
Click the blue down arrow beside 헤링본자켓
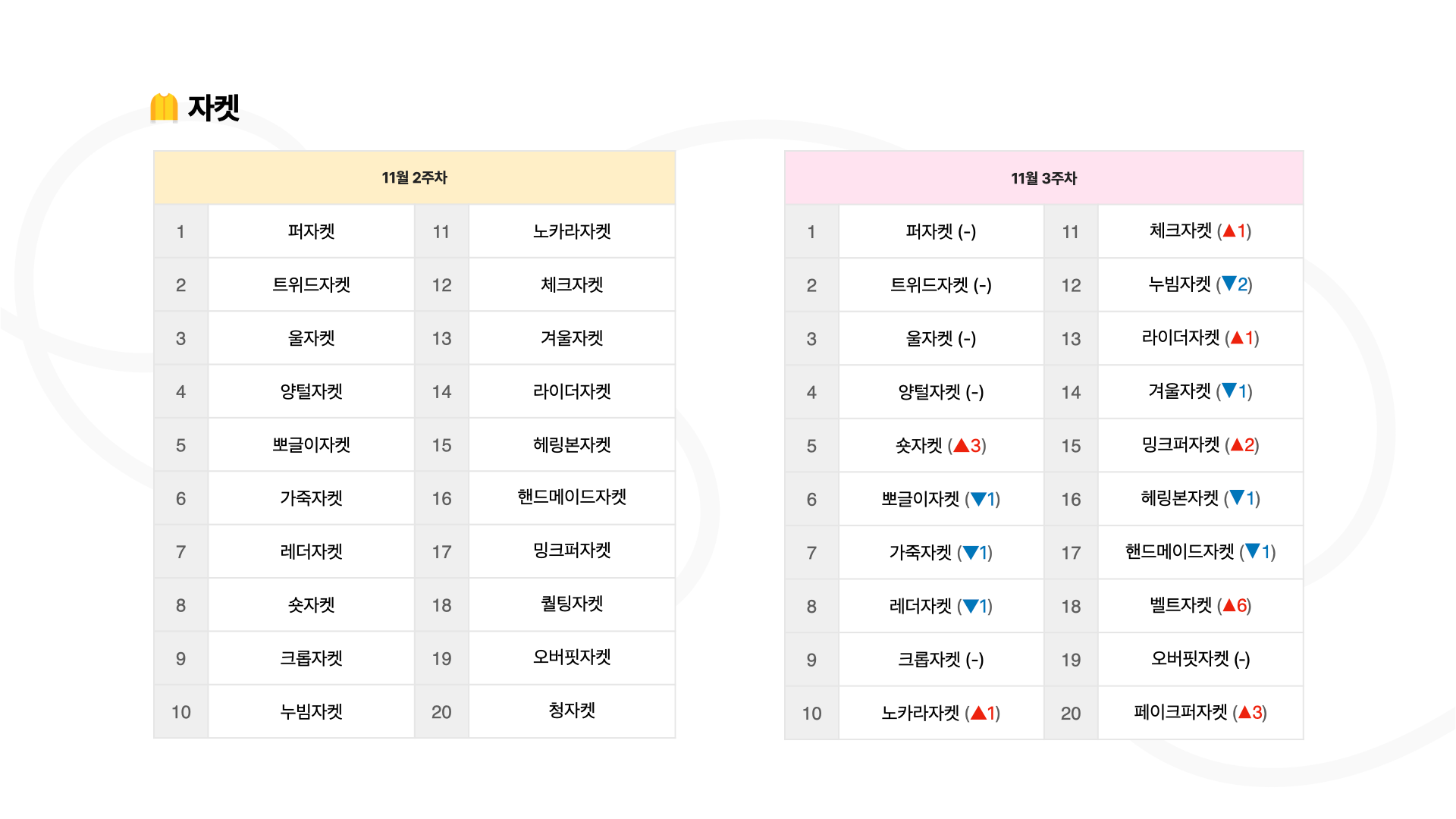[x=1237, y=497]
